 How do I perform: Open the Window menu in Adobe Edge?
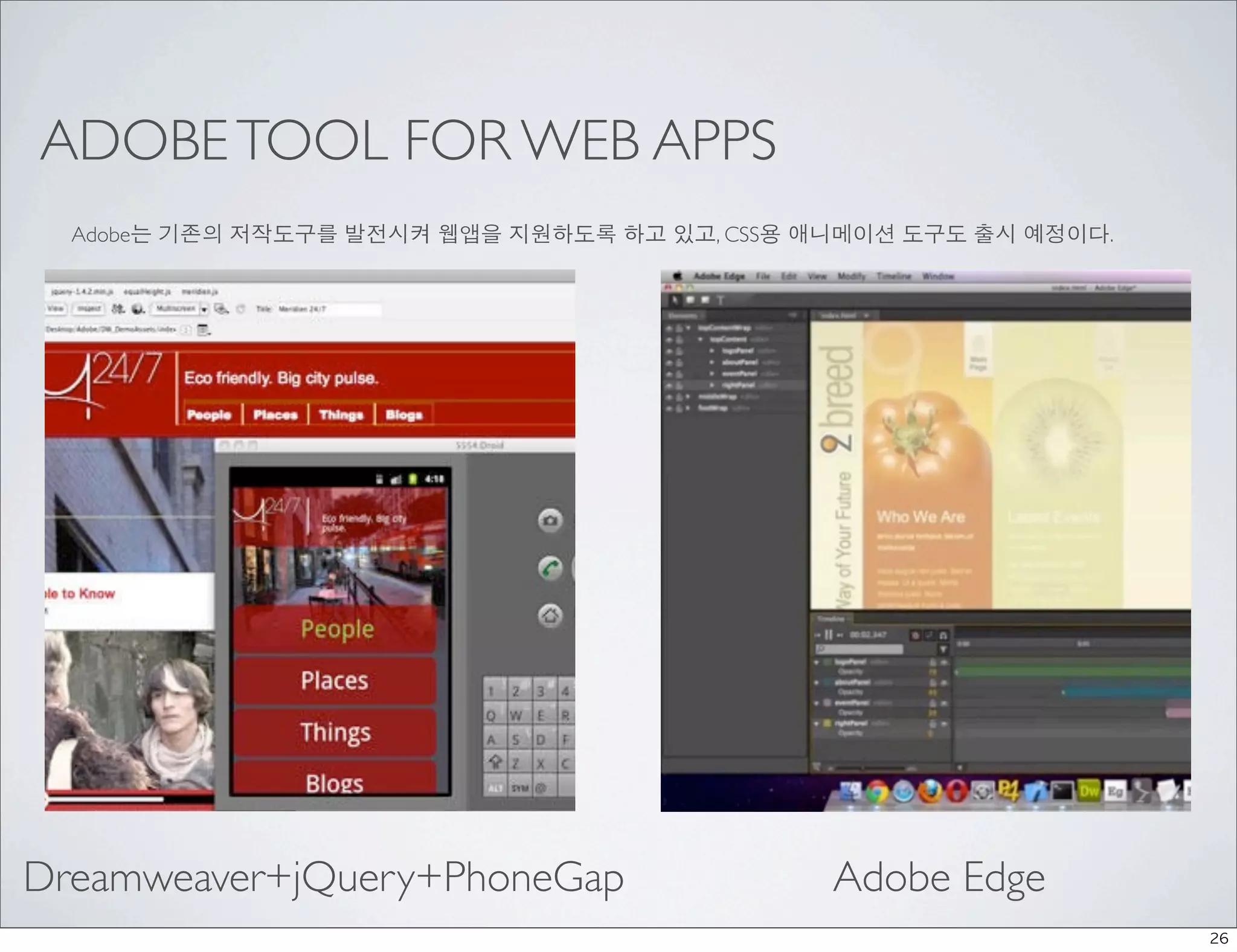tap(938, 276)
